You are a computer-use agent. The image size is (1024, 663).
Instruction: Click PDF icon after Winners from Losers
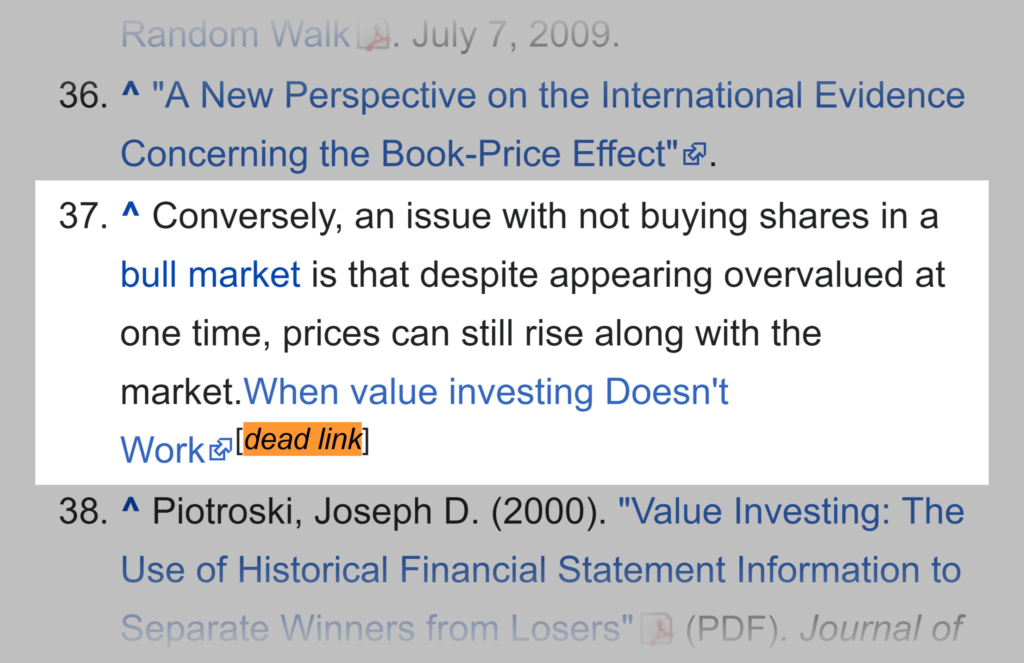(x=657, y=629)
